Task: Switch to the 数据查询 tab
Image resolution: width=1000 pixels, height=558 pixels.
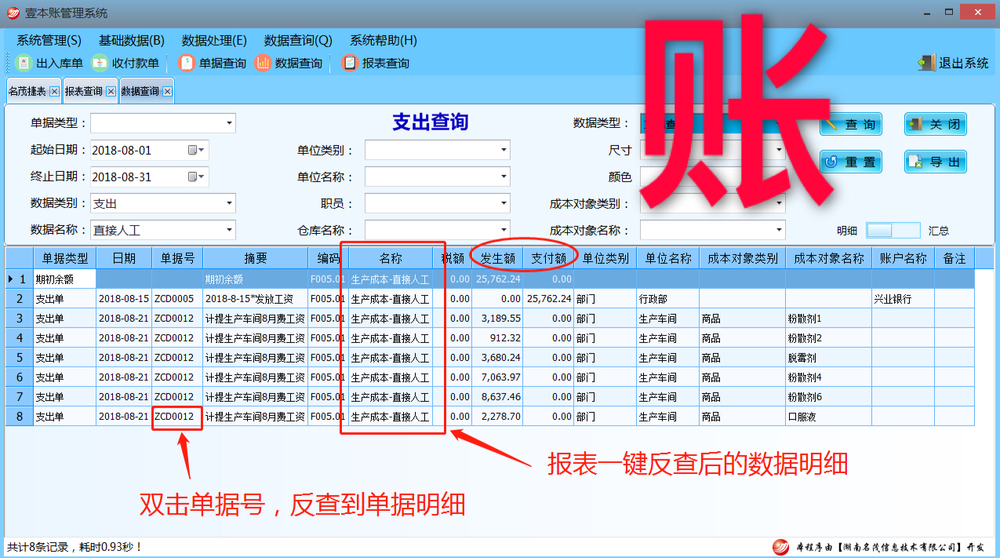Action: (140, 91)
